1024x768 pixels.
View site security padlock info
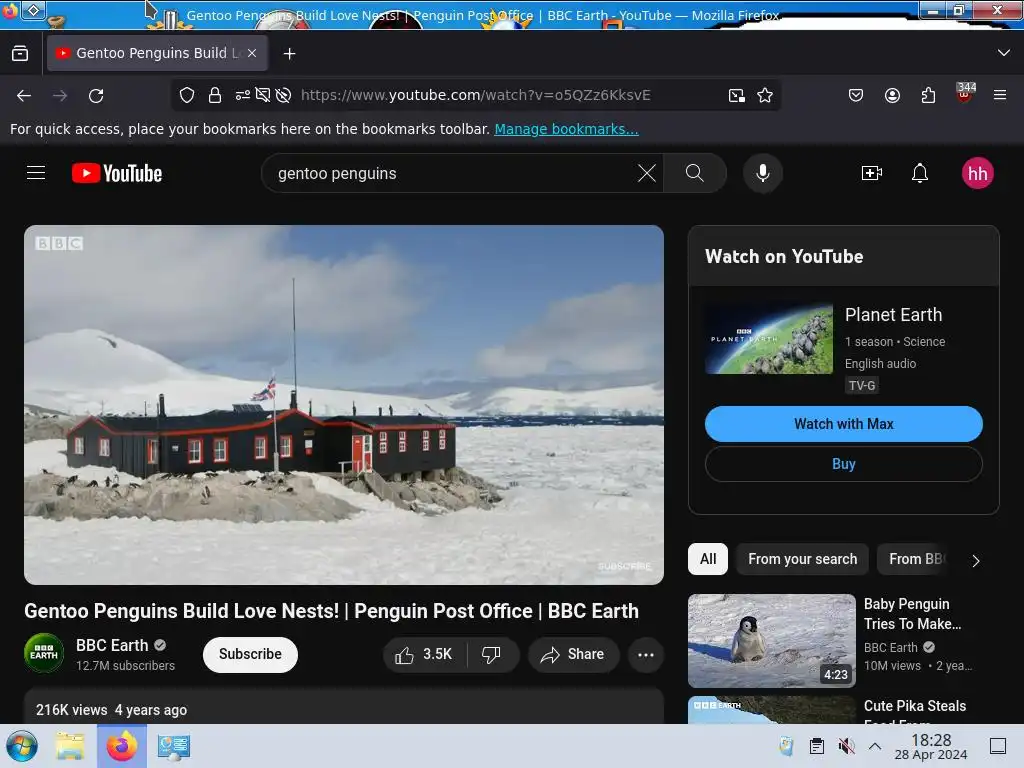tap(215, 95)
